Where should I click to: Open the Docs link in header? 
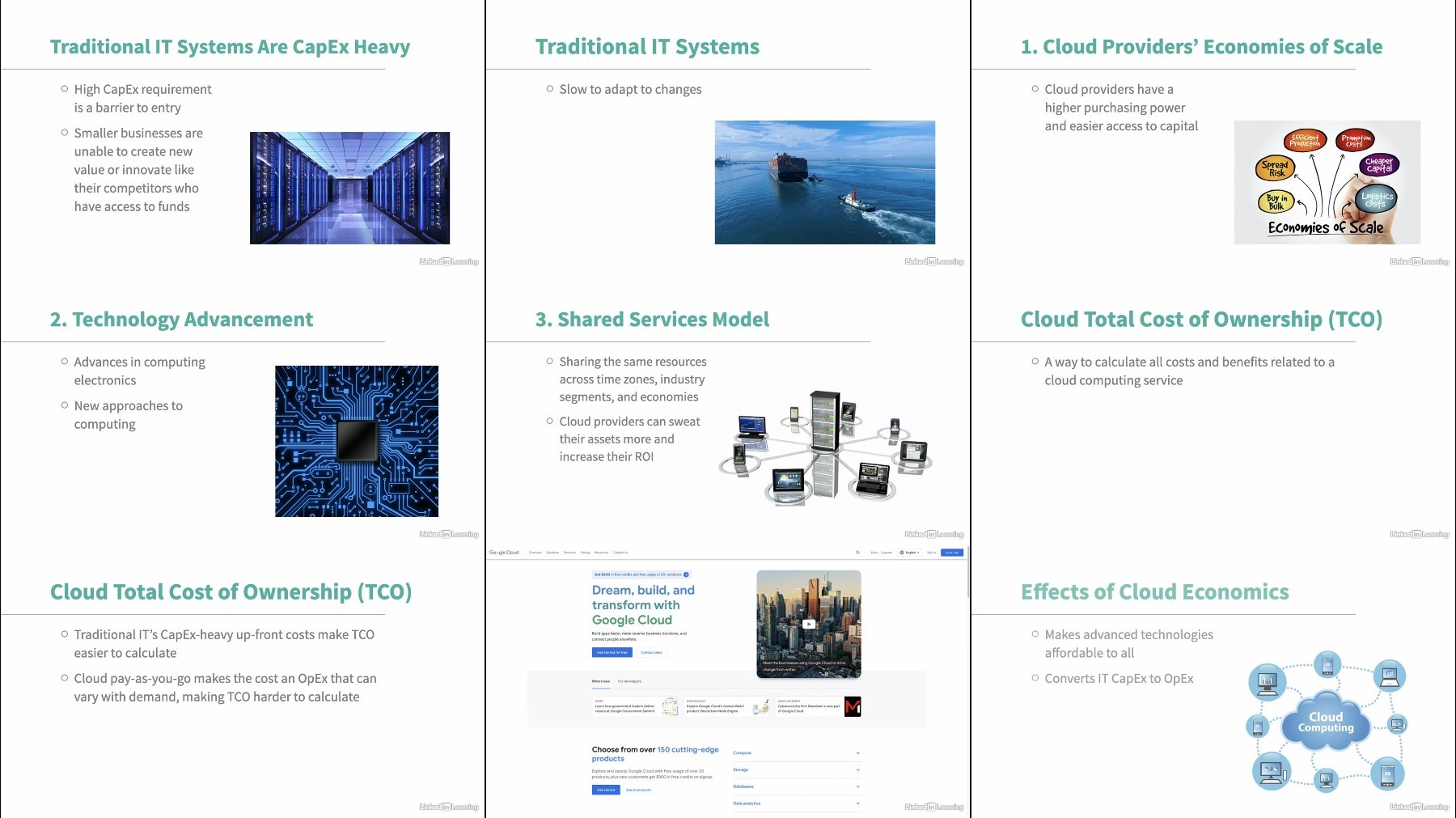[x=874, y=553]
